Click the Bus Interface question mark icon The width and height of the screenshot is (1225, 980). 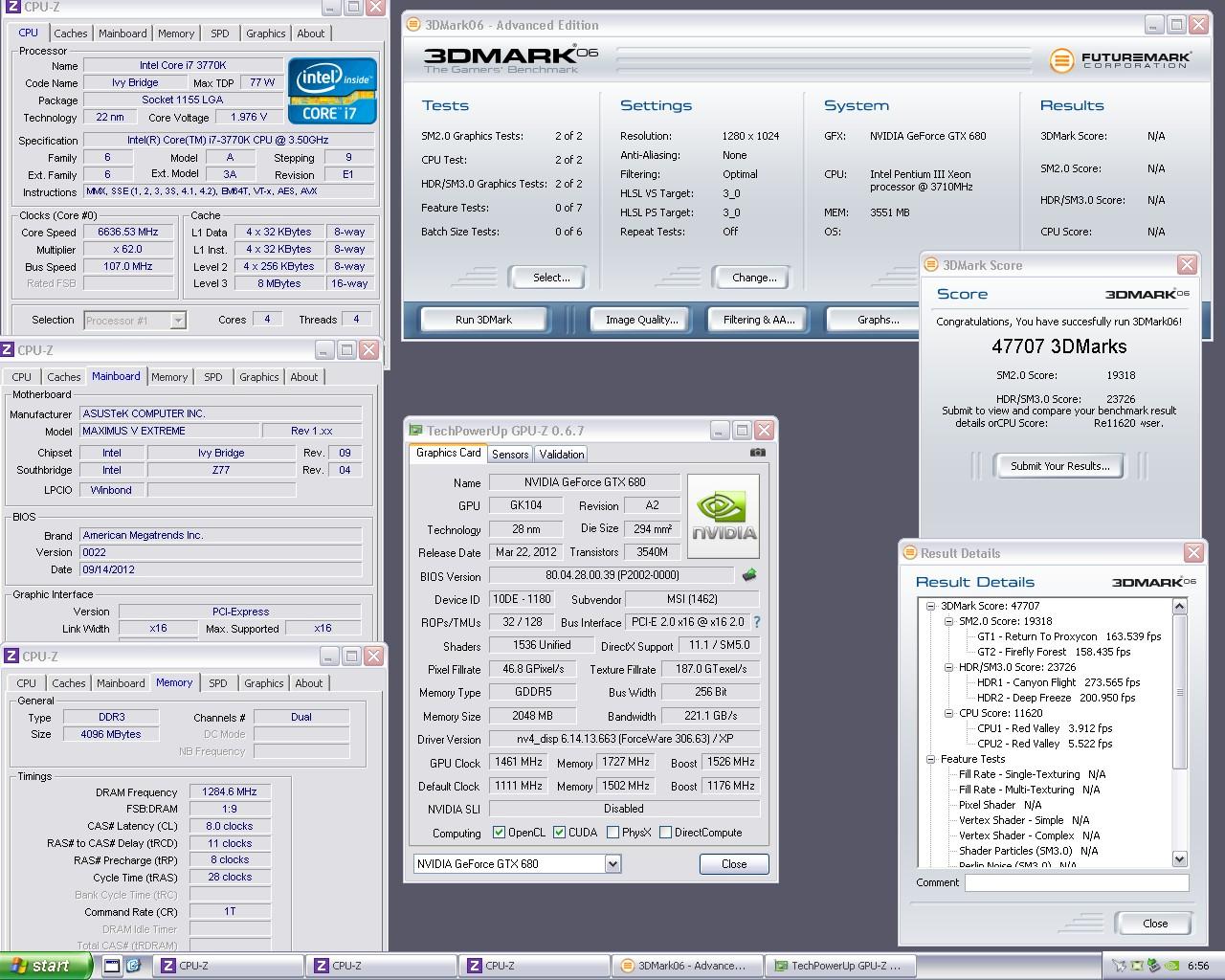(757, 622)
